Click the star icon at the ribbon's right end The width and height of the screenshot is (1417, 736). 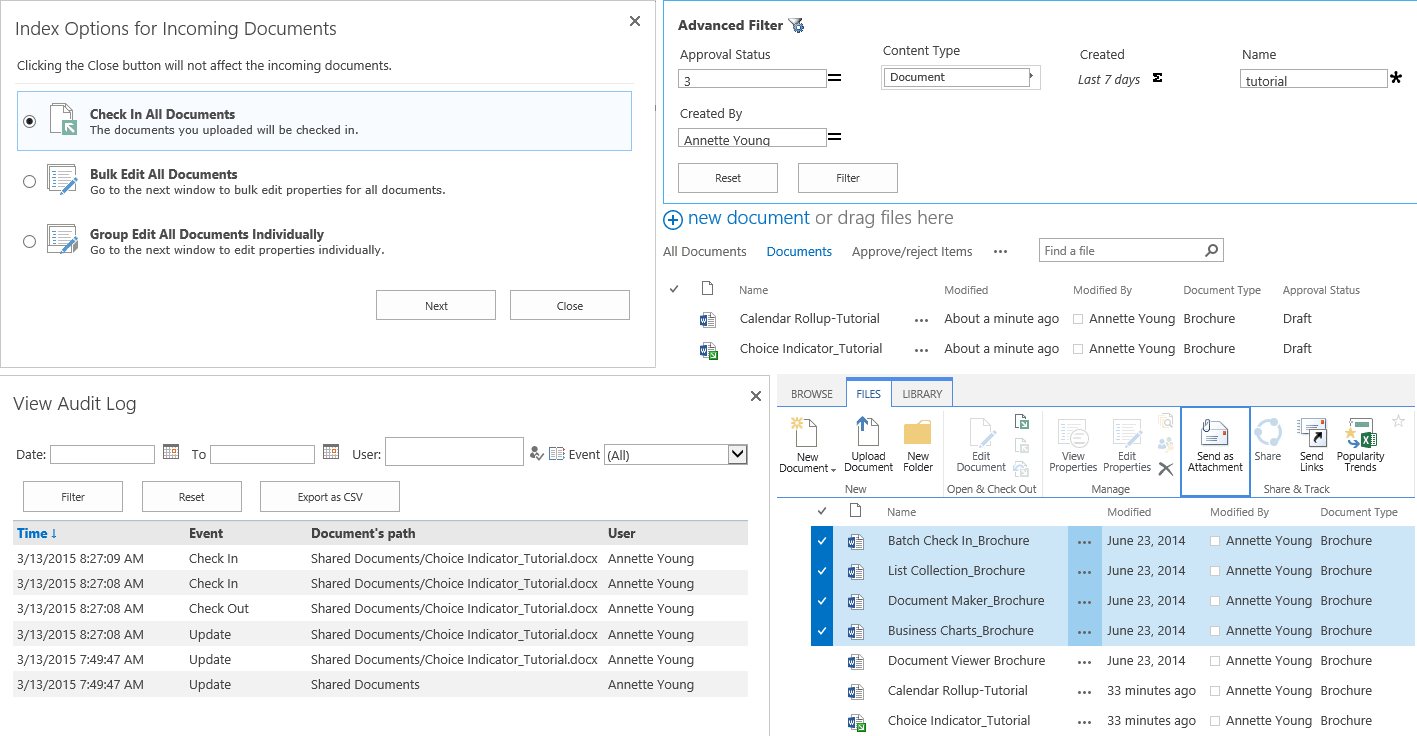1398,421
